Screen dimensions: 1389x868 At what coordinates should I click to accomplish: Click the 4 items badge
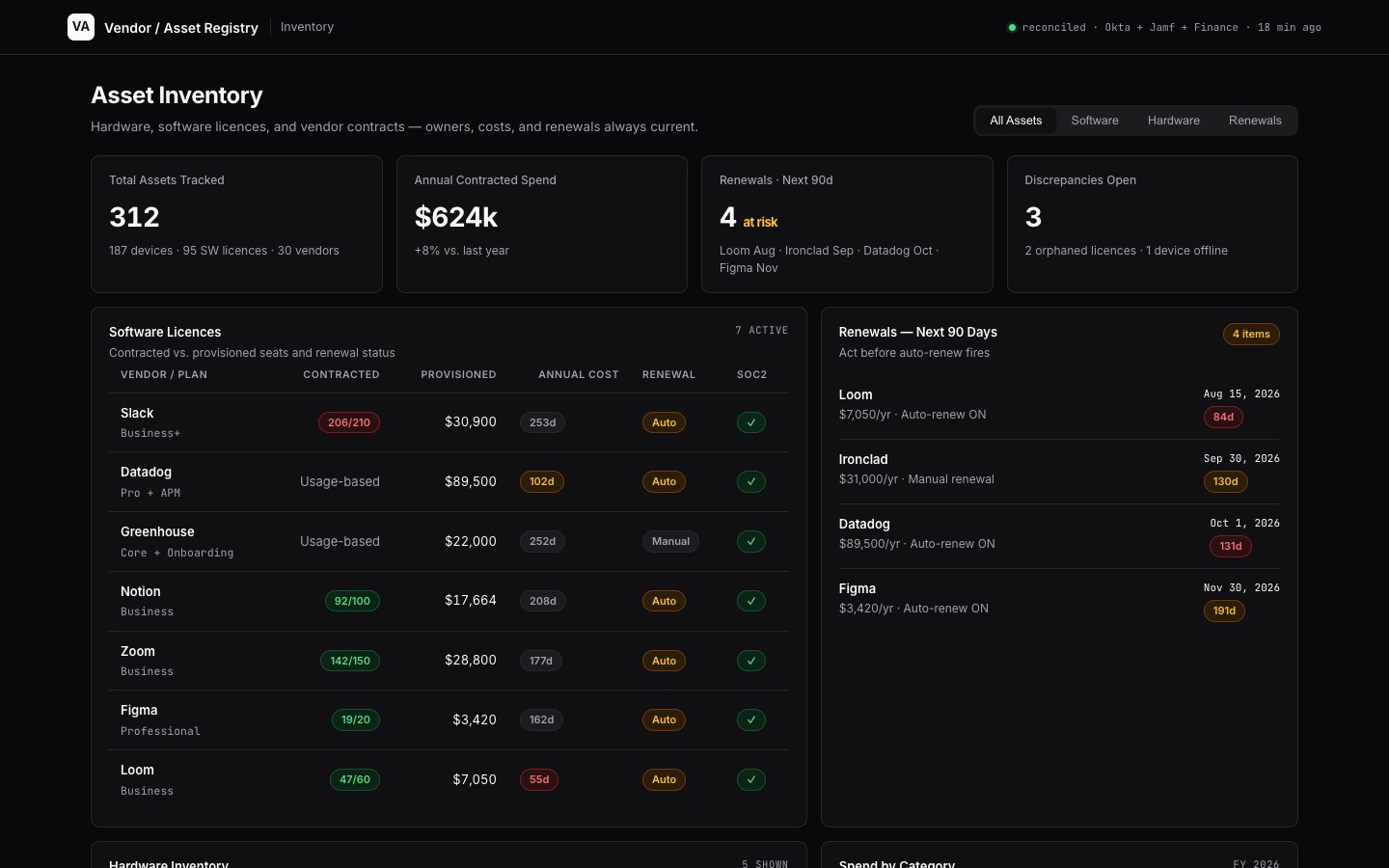[x=1251, y=334]
